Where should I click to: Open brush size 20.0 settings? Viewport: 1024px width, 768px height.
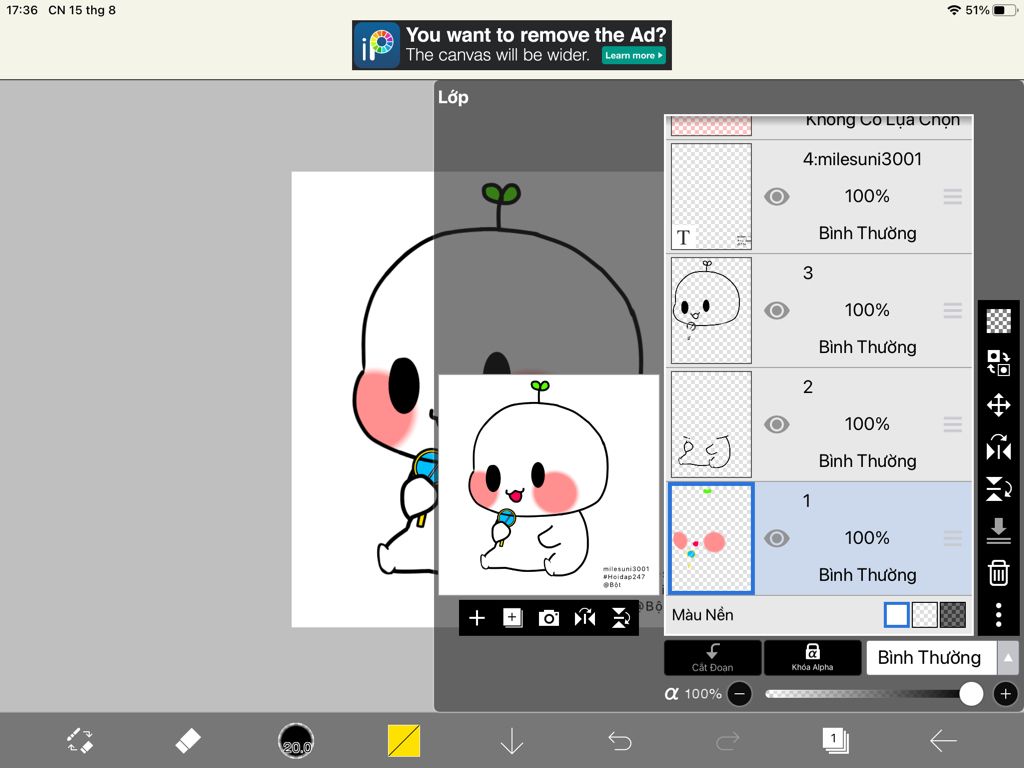coord(296,741)
